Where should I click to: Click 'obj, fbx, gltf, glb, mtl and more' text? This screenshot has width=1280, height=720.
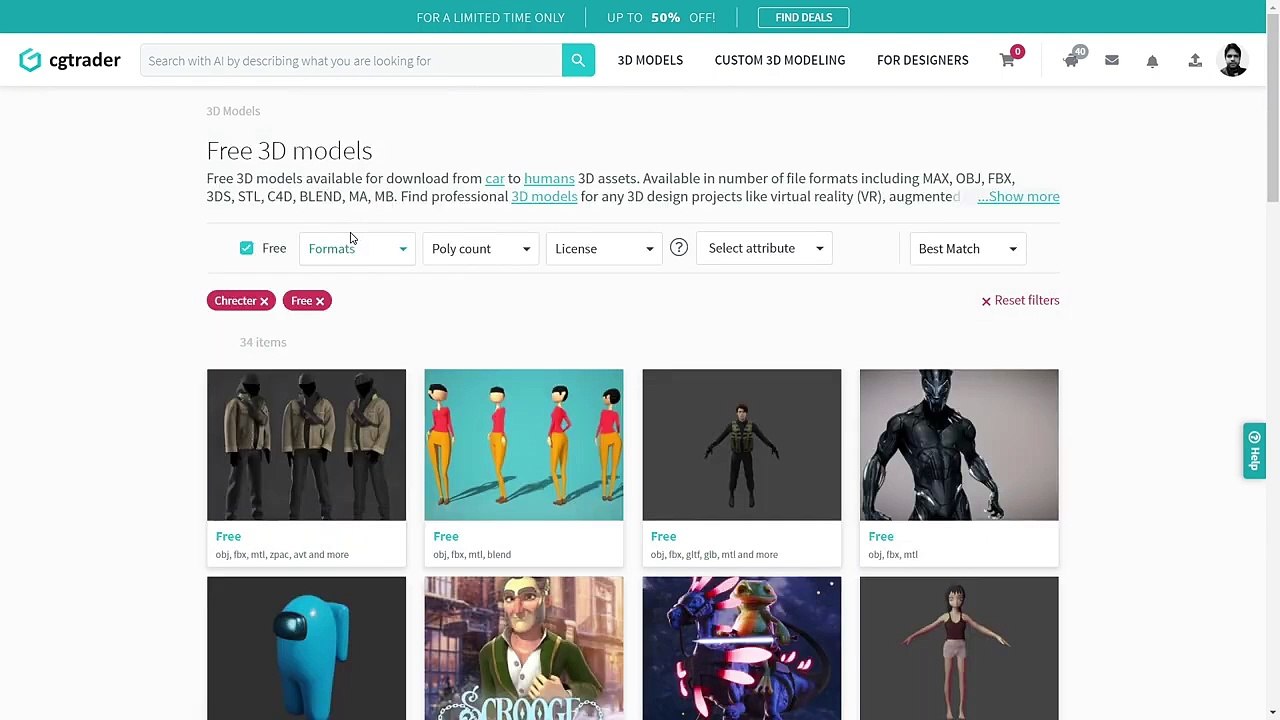714,554
